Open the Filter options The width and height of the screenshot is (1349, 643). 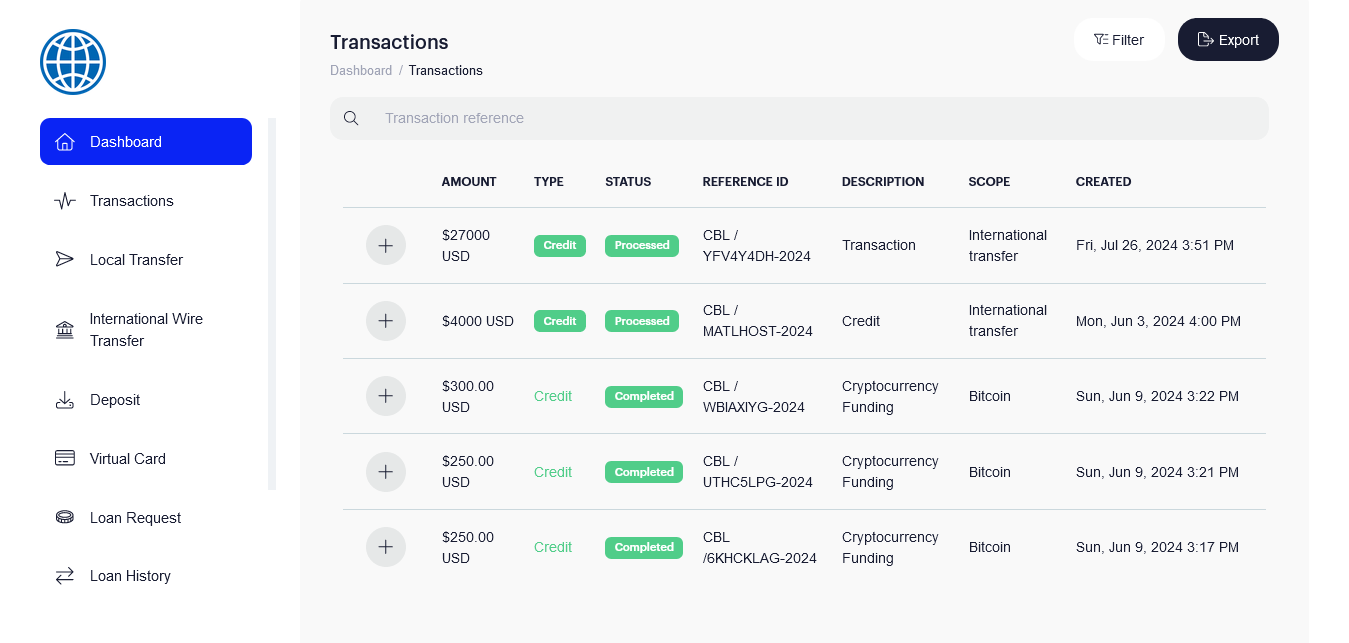pos(1119,40)
